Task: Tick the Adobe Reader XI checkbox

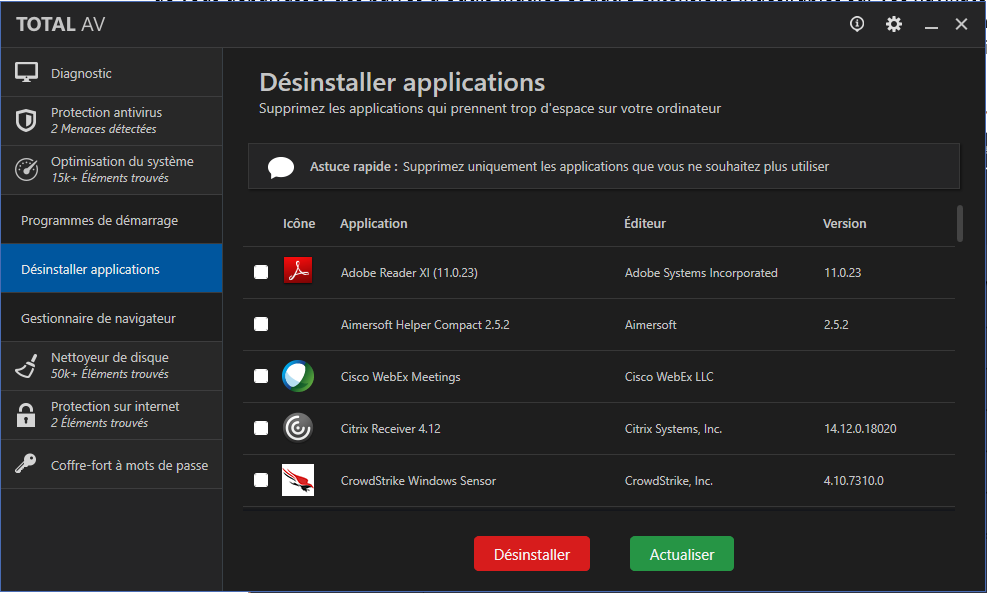Action: tap(261, 272)
